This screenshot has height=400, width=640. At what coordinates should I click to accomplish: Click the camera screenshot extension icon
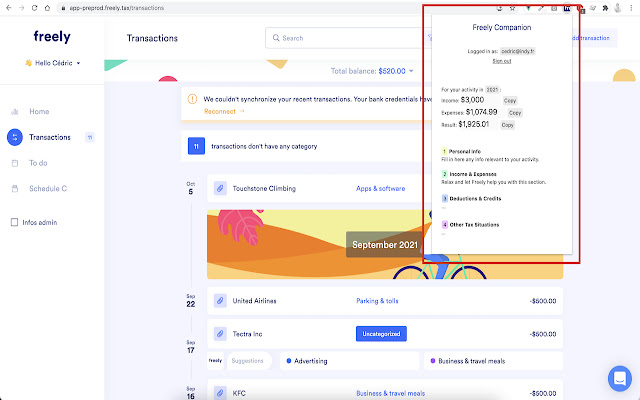554,8
